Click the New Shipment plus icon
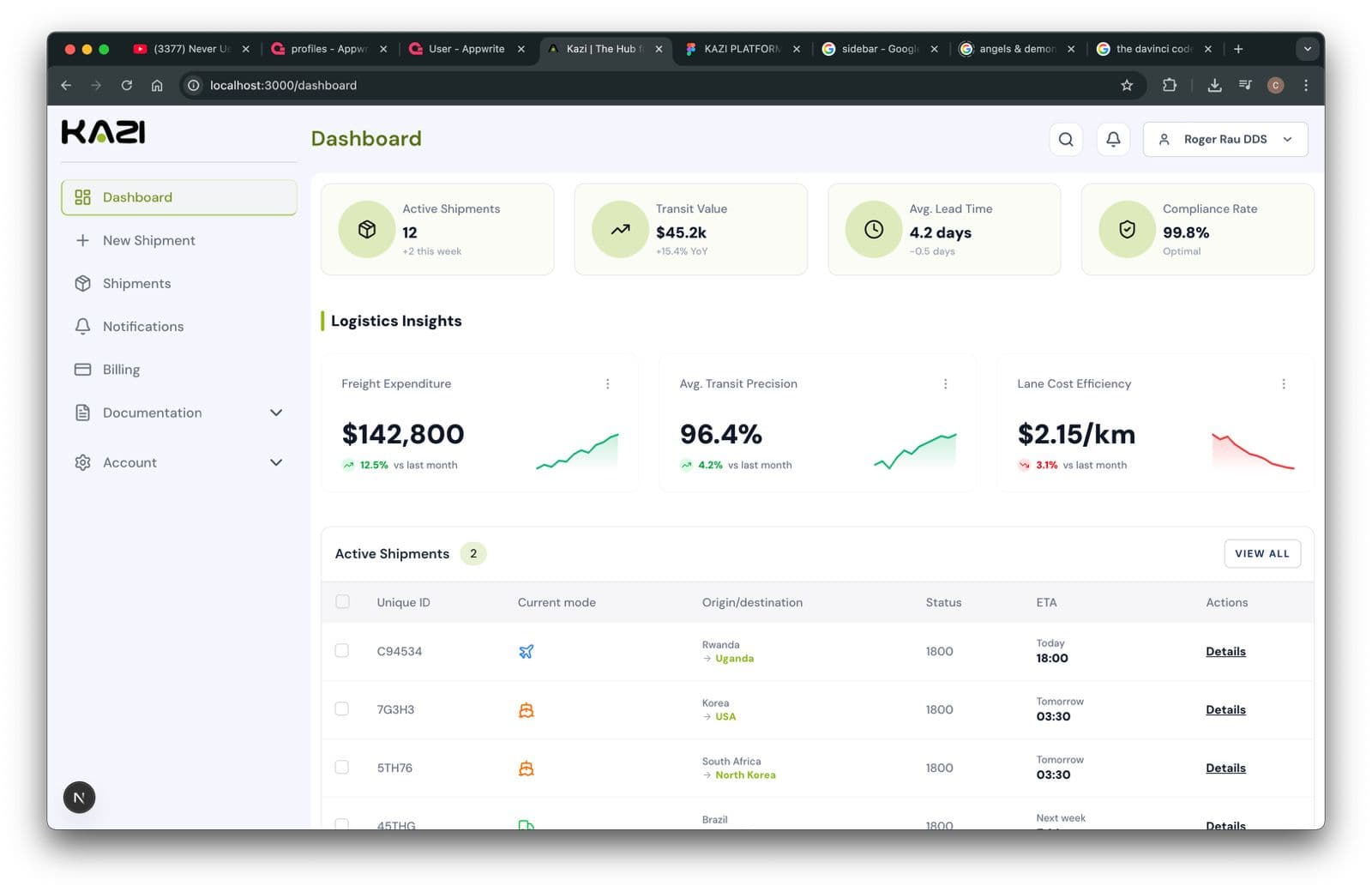The height and width of the screenshot is (892, 1372). [82, 240]
